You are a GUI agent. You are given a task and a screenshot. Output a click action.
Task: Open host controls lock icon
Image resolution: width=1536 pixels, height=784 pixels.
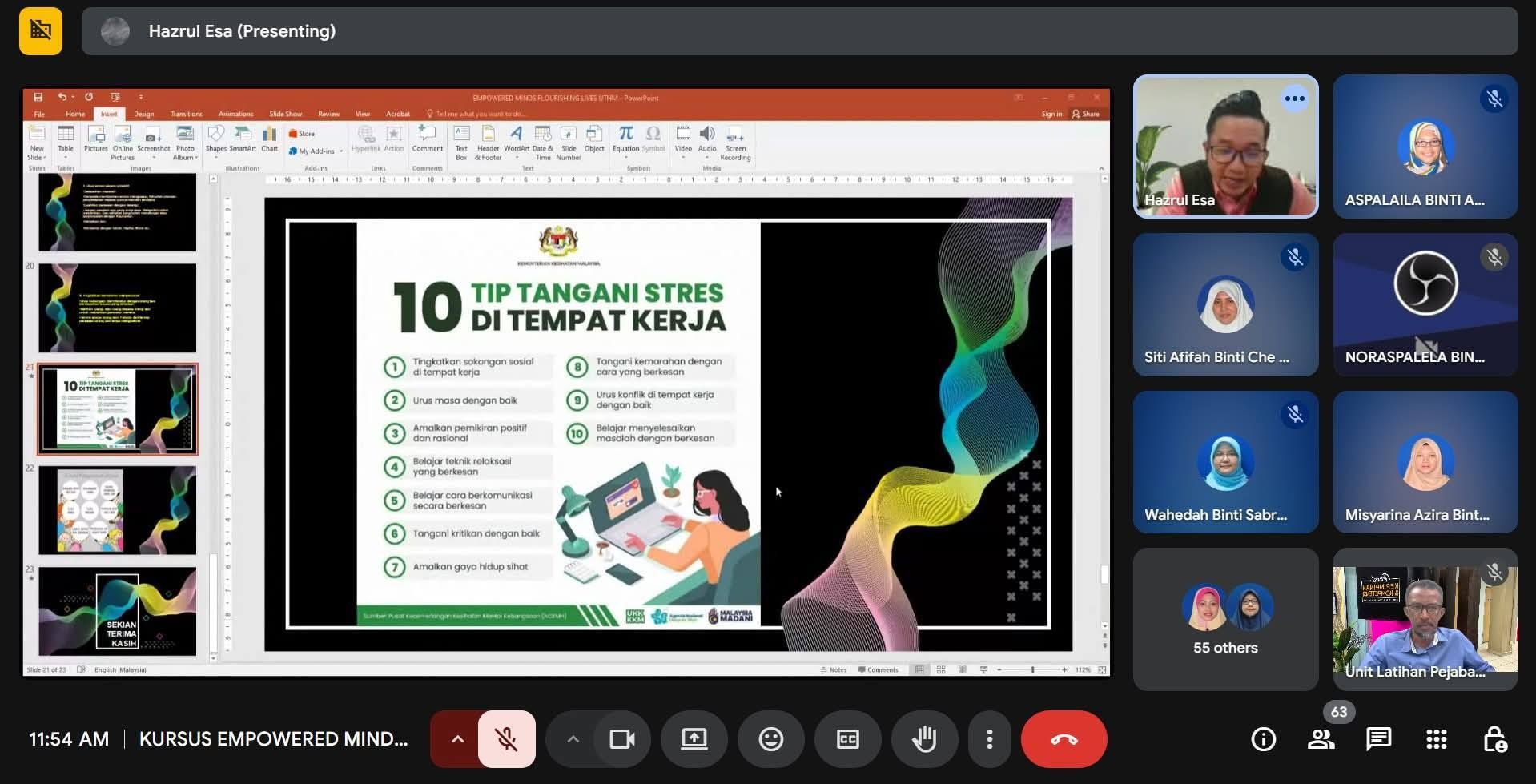click(x=1494, y=739)
